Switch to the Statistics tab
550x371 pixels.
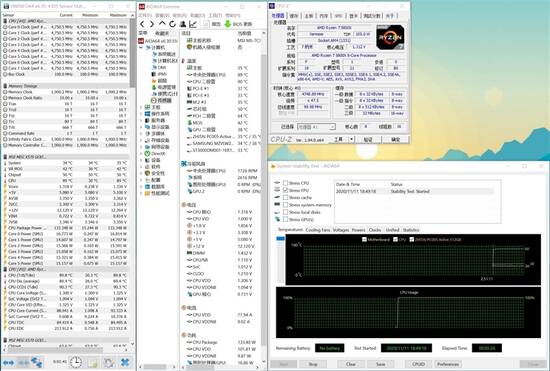(x=411, y=230)
